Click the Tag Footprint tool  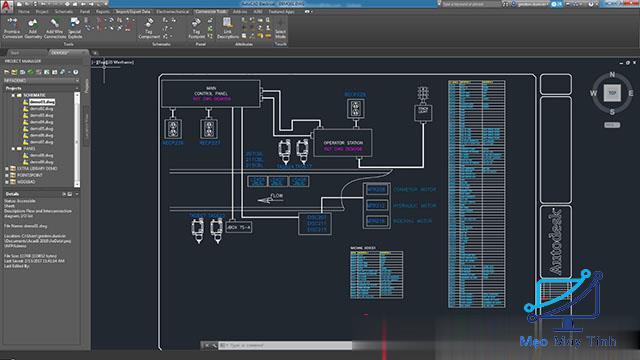pos(196,28)
